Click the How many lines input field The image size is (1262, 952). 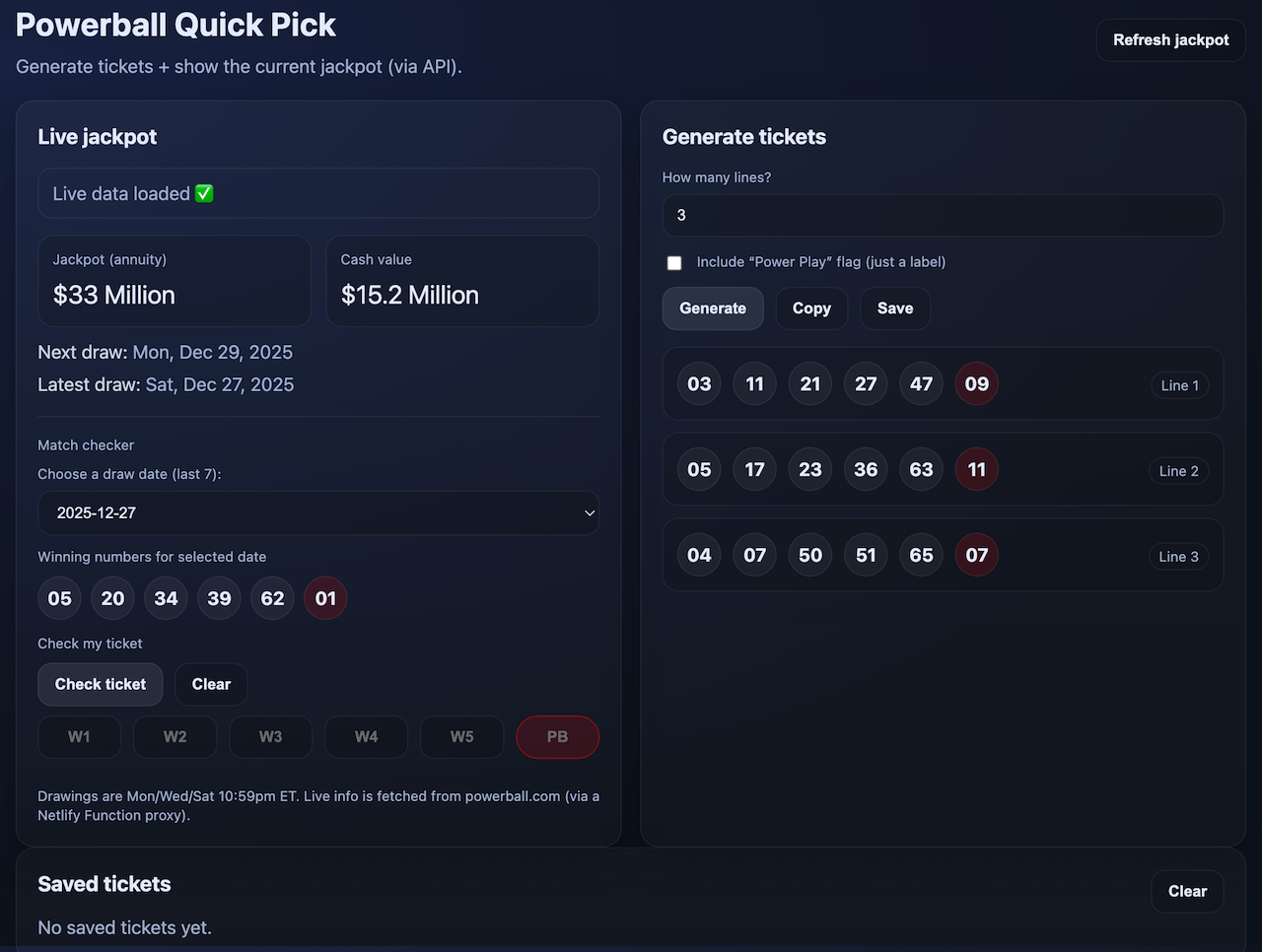click(x=943, y=215)
